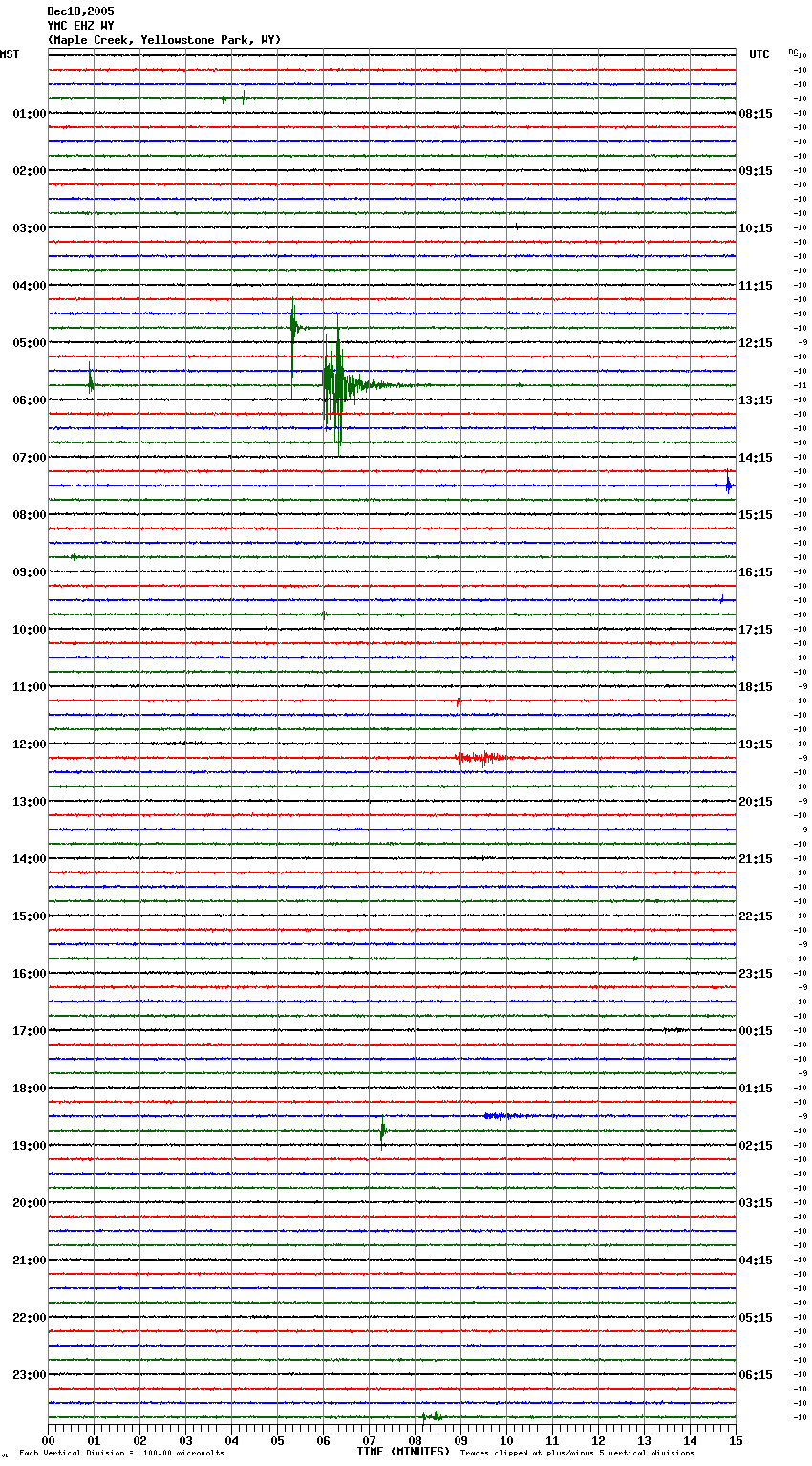This screenshot has height=1466, width=812.
Task: Click the 22:15 UTC time label
Action: [756, 916]
